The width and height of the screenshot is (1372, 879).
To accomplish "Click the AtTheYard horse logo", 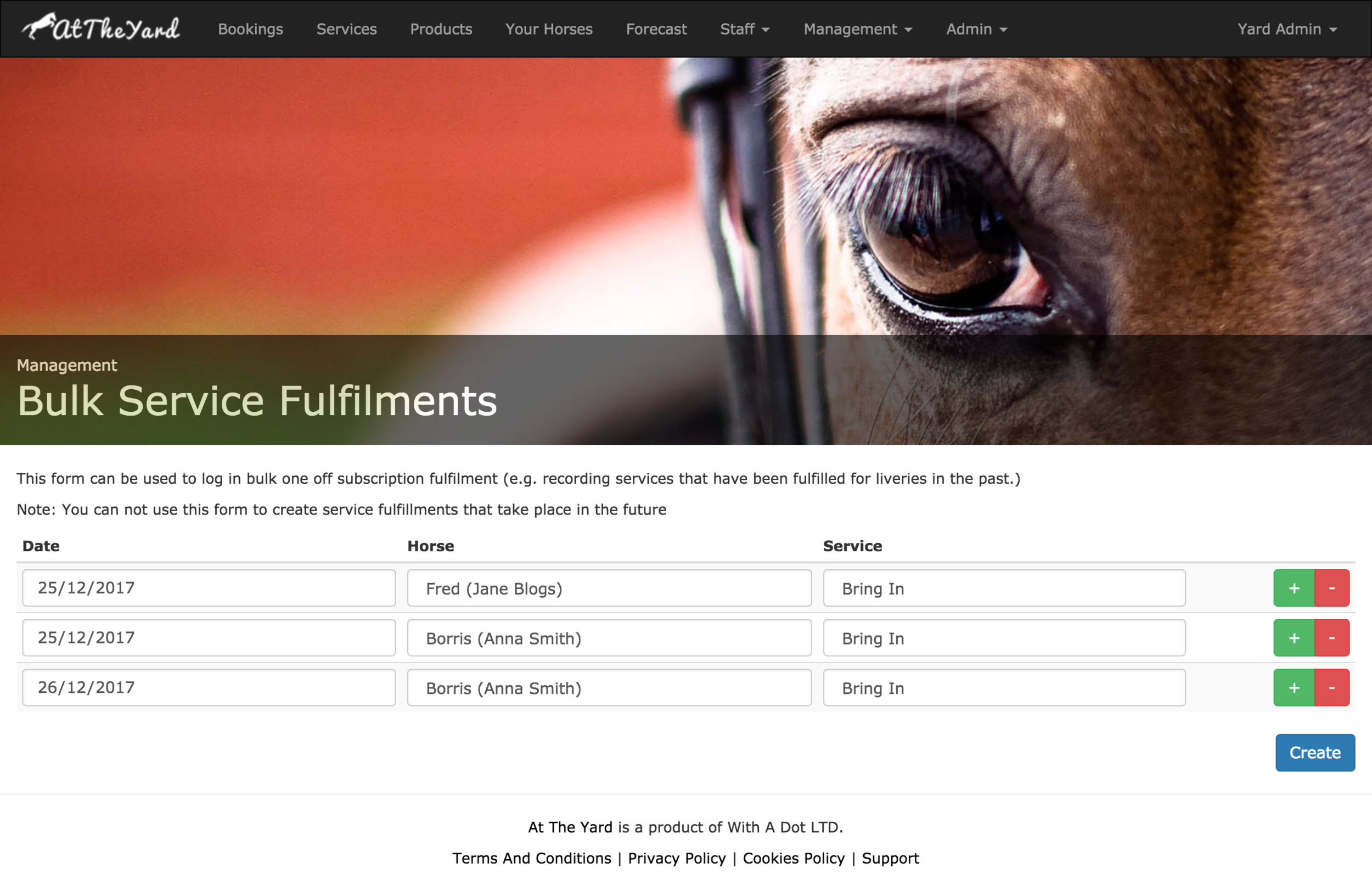I will coord(100,27).
